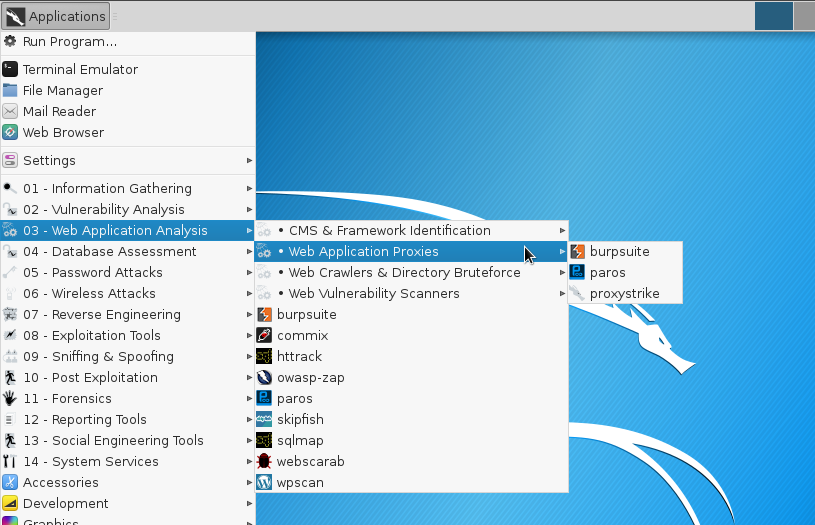815x525 pixels.
Task: Launch skipfish by its label
Action: point(300,419)
